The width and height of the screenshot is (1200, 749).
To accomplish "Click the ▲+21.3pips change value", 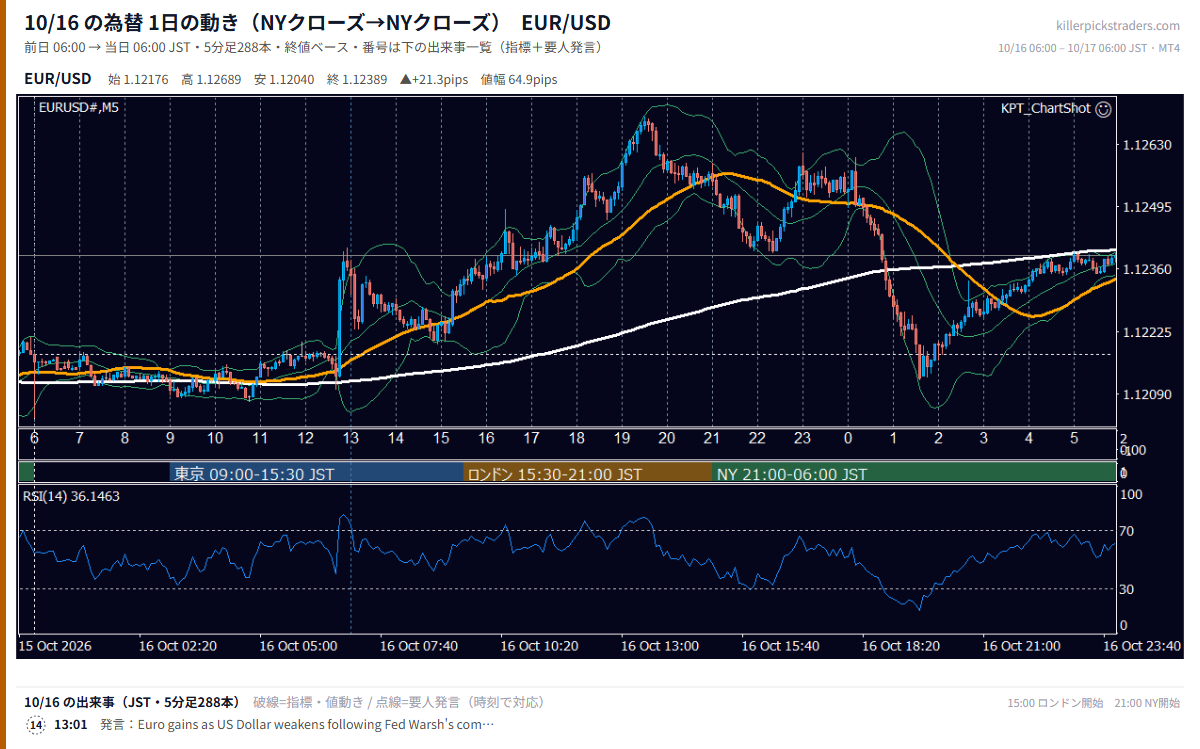I will pos(435,79).
